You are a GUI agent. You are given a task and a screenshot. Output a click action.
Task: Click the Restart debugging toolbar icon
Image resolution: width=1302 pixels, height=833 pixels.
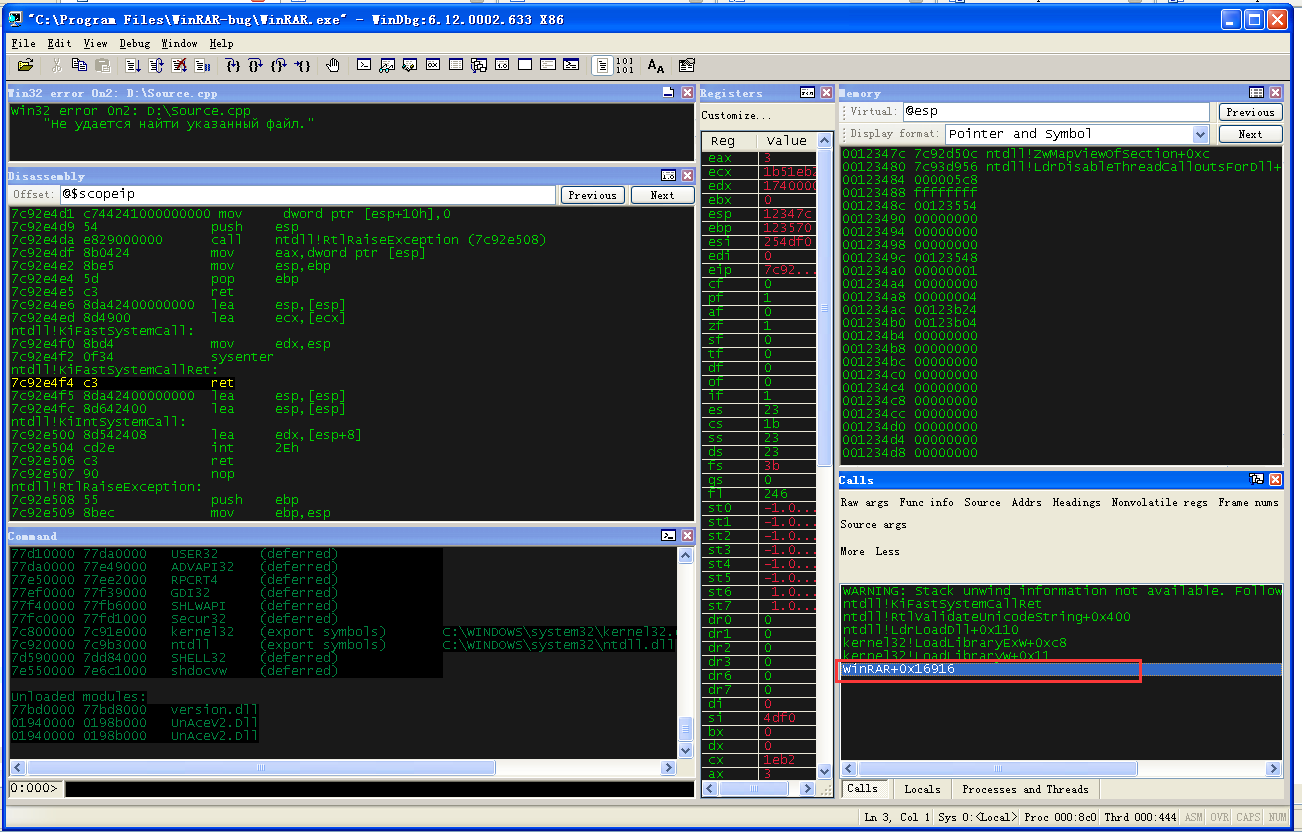click(x=155, y=65)
